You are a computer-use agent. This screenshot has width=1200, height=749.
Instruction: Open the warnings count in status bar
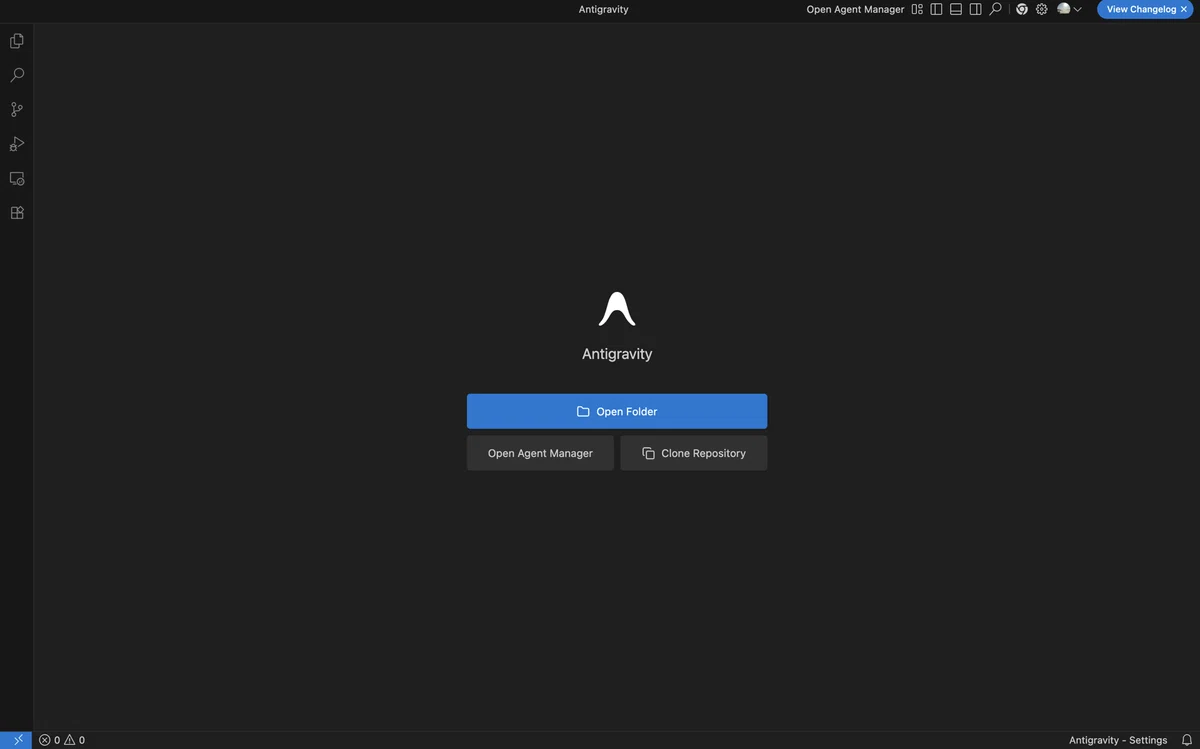tap(75, 740)
